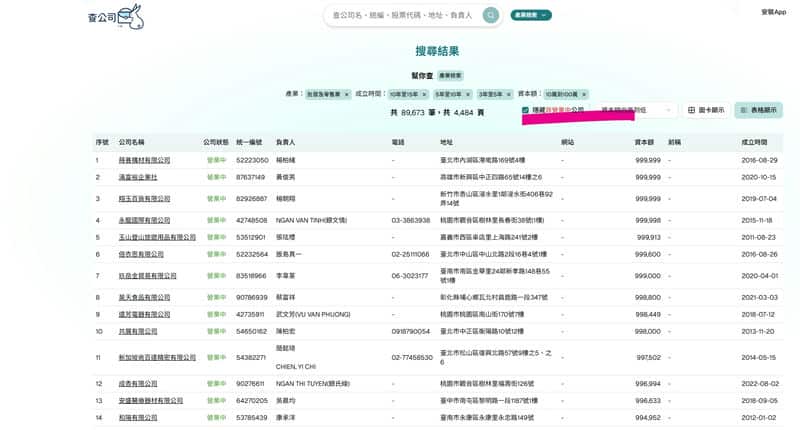The height and width of the screenshot is (430, 800).
Task: Click phone number 02-25111066
Action: 410,254
